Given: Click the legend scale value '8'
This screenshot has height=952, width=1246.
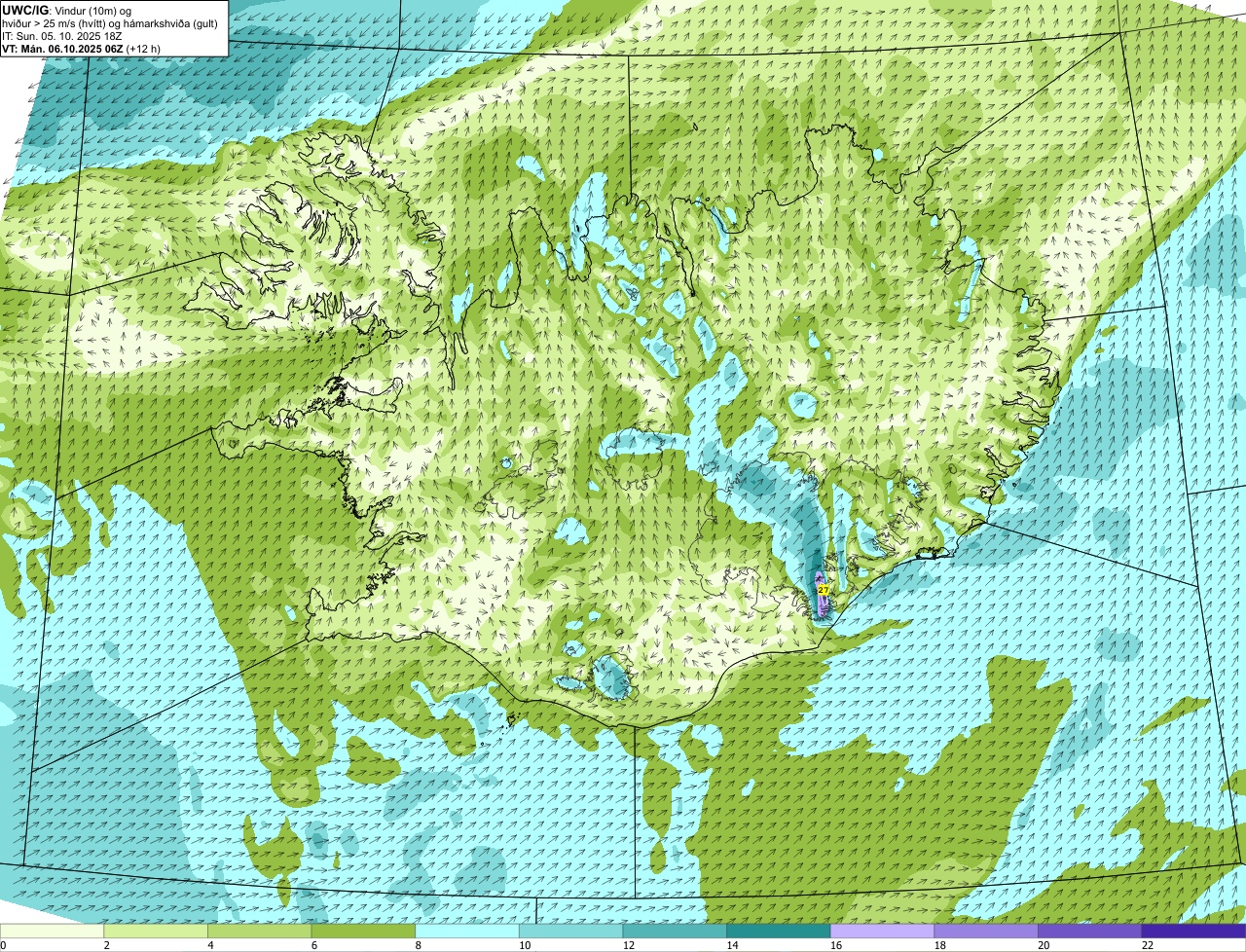Looking at the screenshot, I should [x=418, y=945].
